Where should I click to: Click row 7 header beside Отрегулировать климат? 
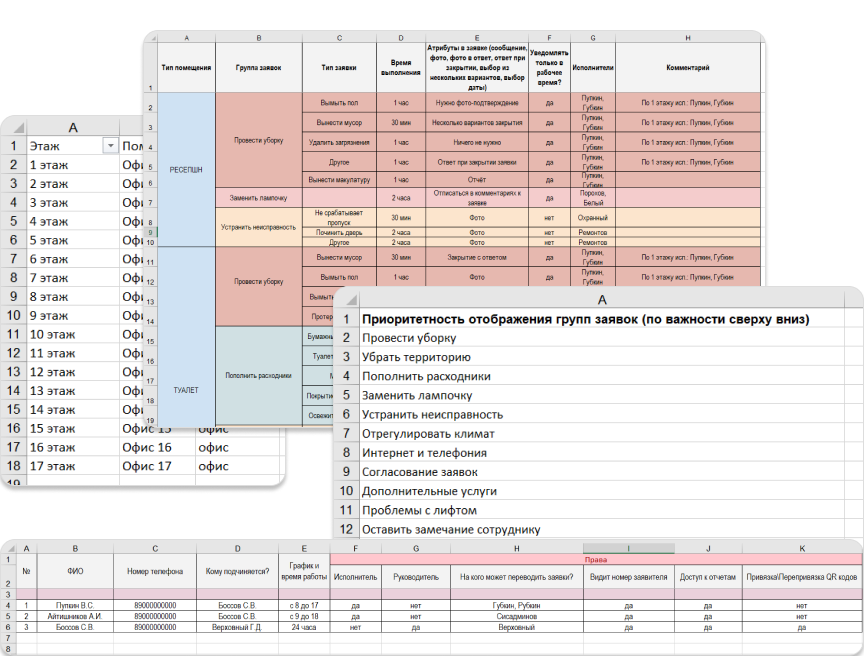(346, 434)
